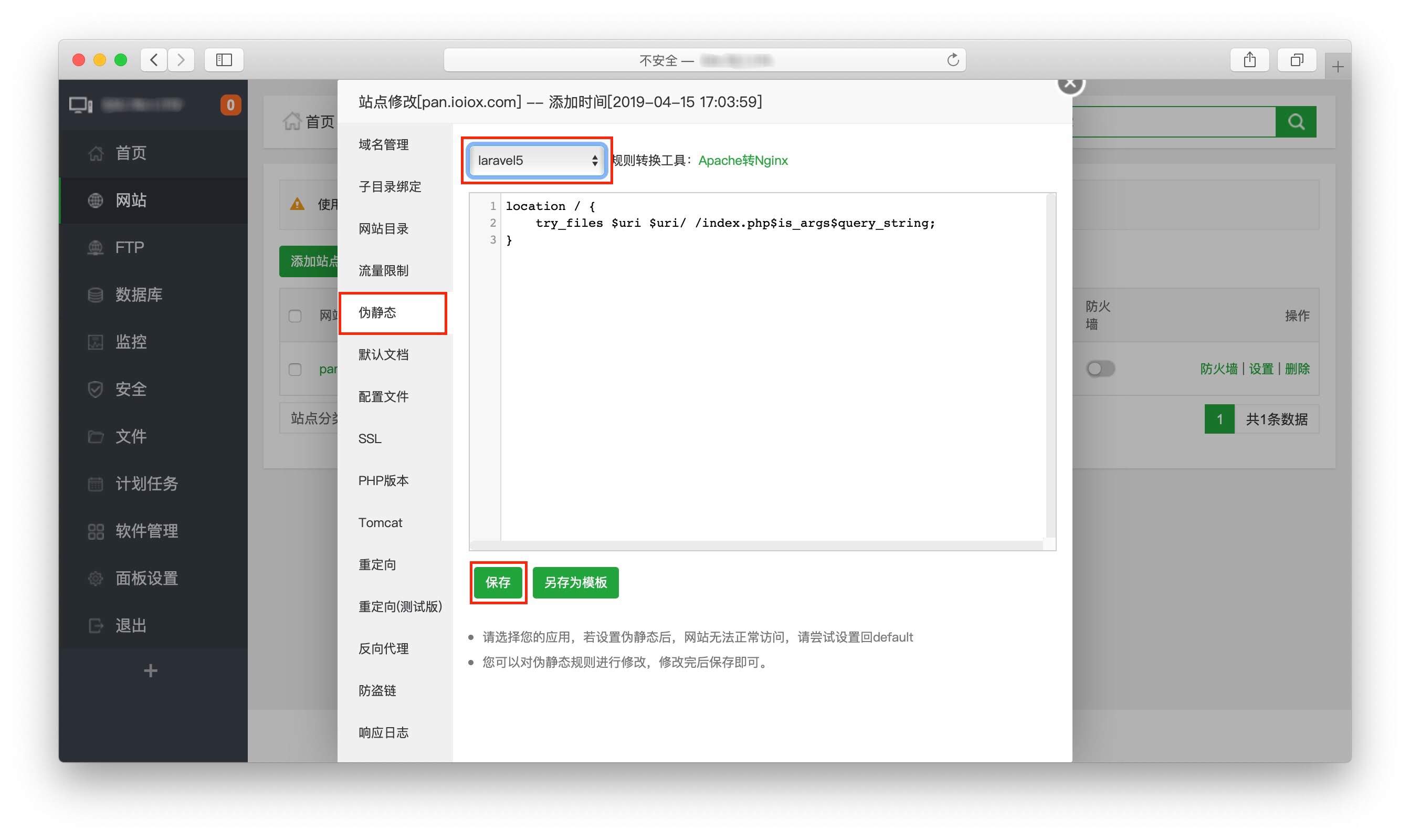Select the 重定向 tab
The width and height of the screenshot is (1410, 840).
pyautogui.click(x=395, y=565)
